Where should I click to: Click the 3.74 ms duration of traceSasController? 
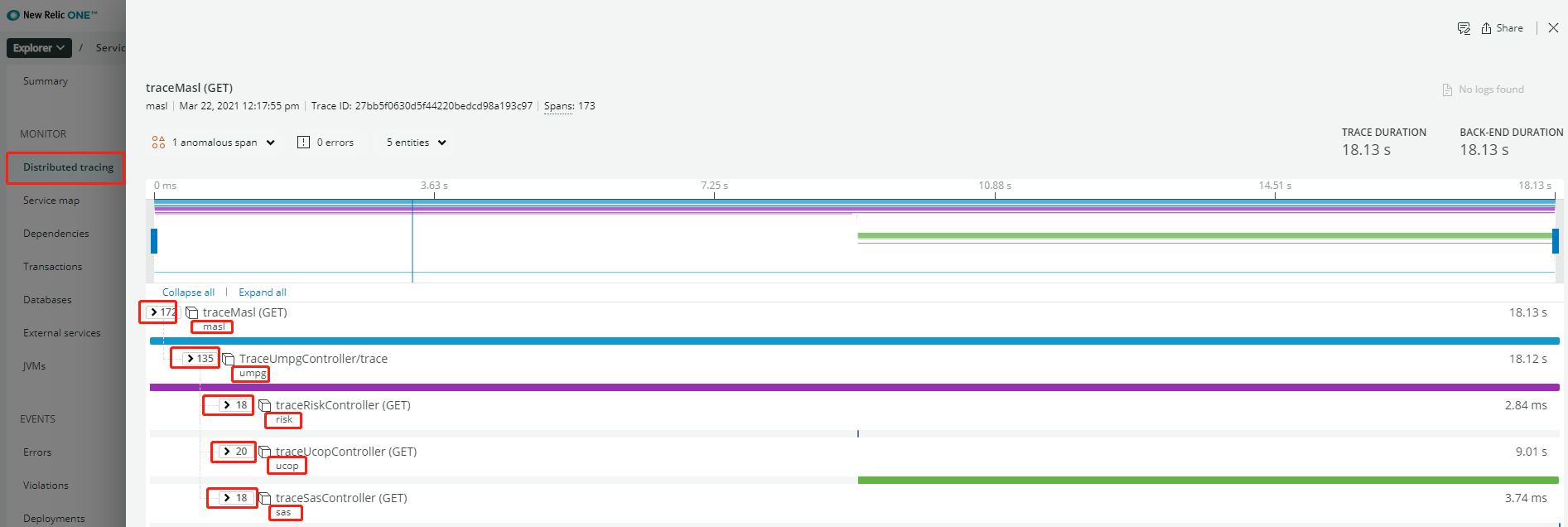pos(1526,498)
